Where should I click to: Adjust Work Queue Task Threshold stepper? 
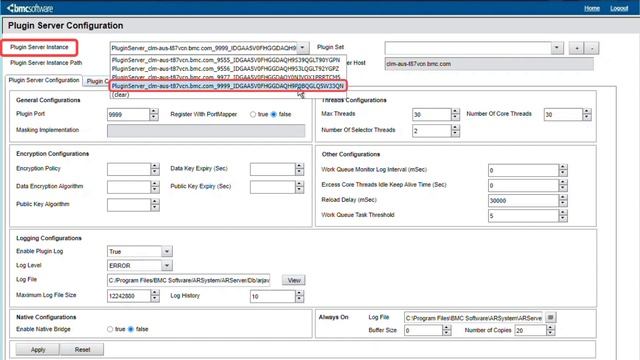563,216
